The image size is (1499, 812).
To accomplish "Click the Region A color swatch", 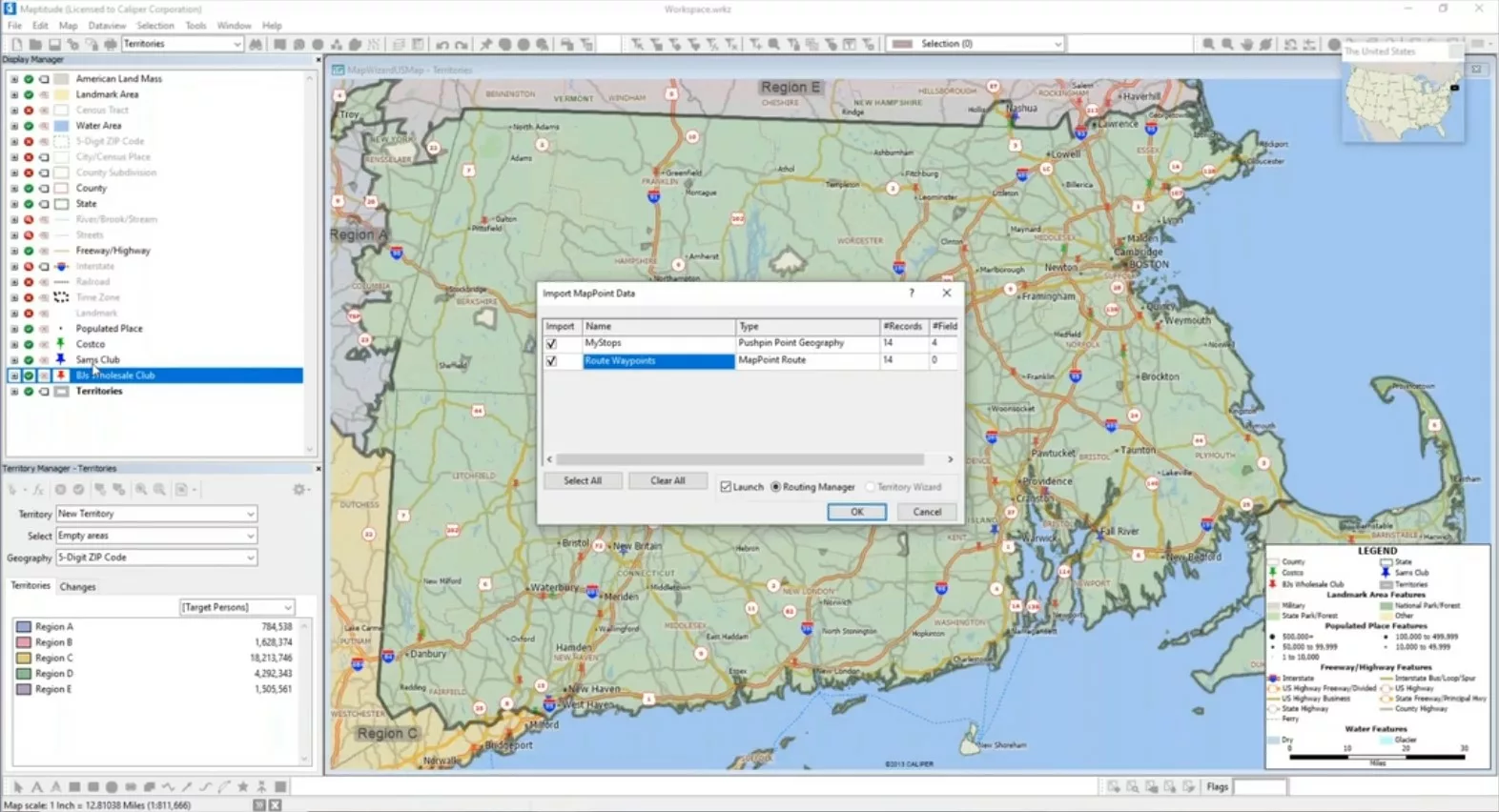I will pos(24,627).
